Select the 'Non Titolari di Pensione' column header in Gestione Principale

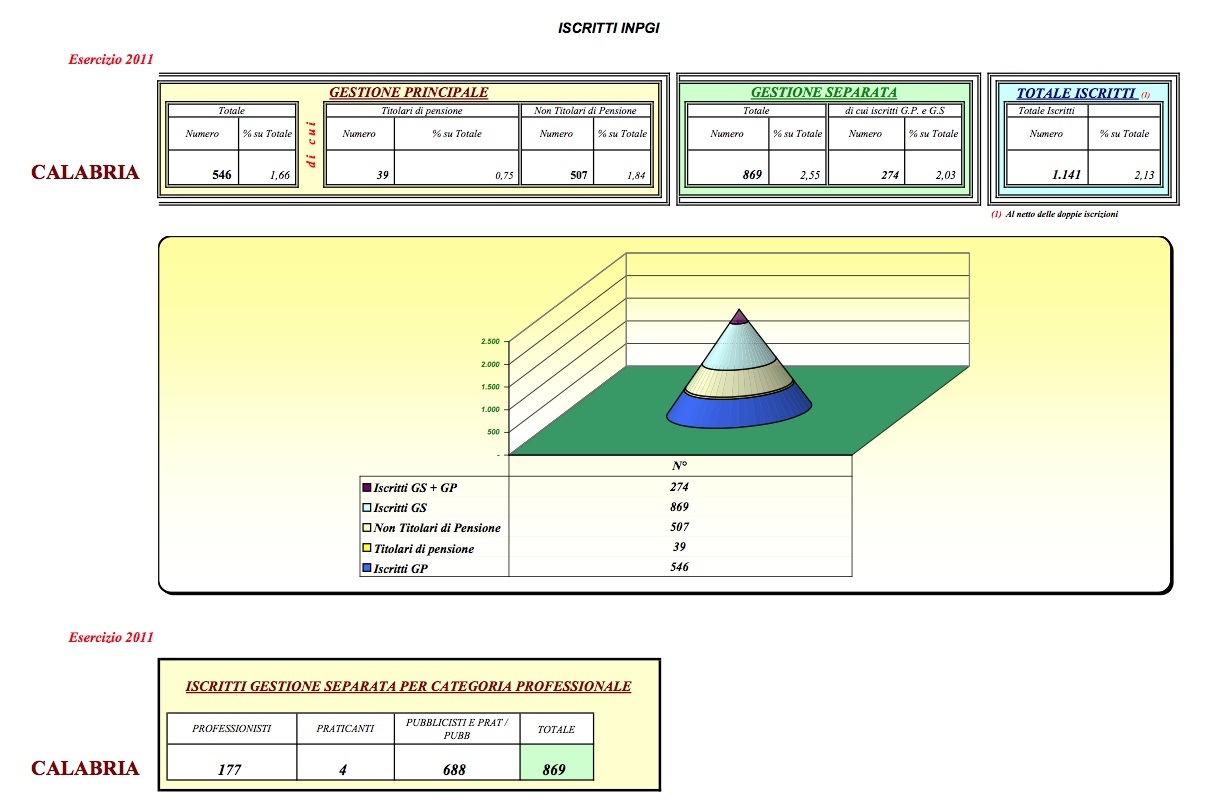[x=586, y=111]
